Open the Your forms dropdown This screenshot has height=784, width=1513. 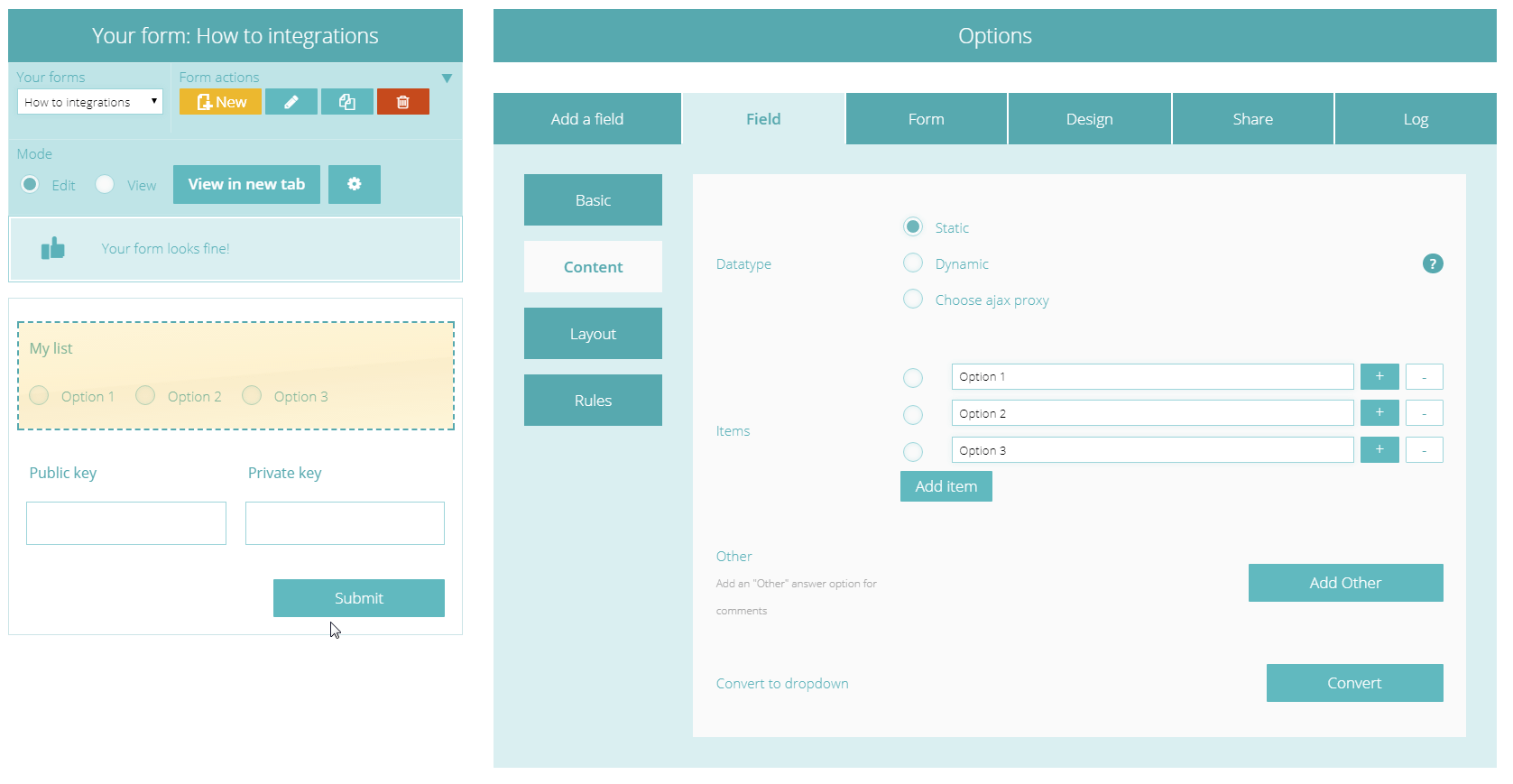90,102
